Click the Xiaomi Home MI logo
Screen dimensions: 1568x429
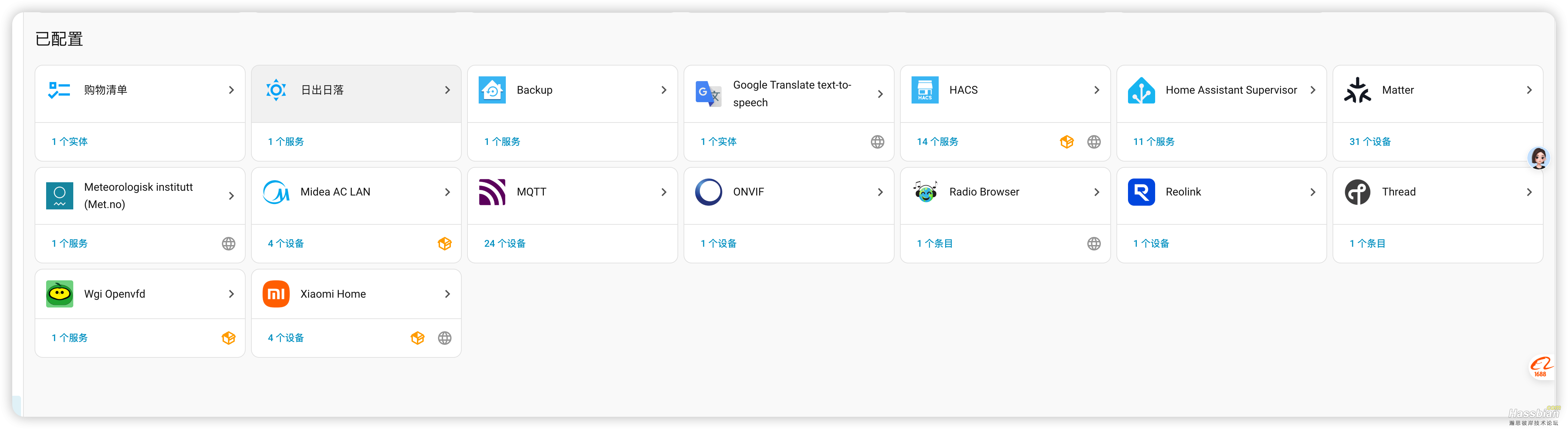276,294
